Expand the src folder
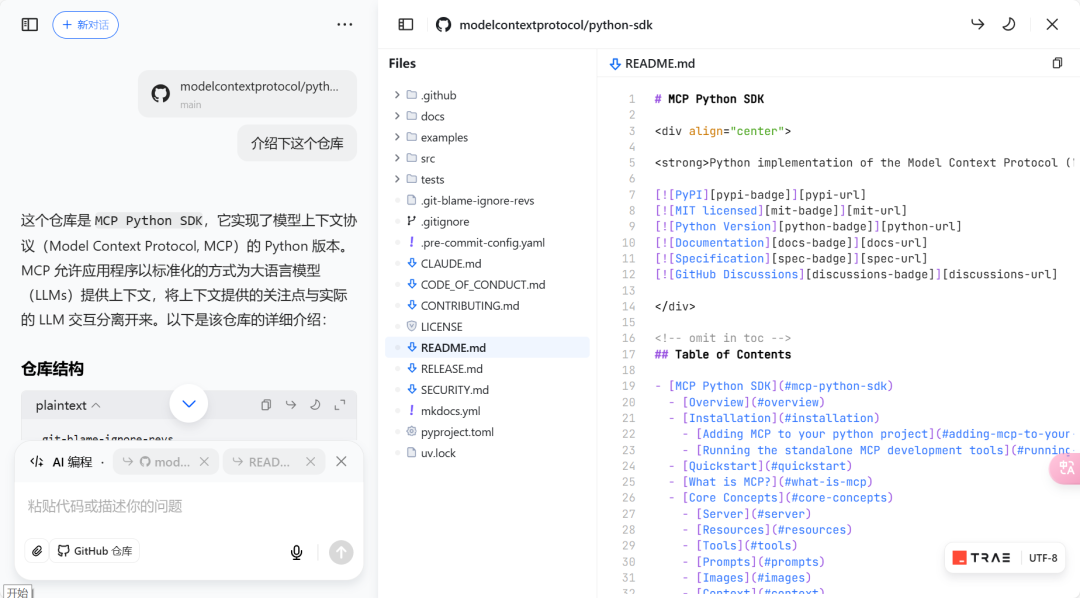1080x598 pixels. [397, 158]
